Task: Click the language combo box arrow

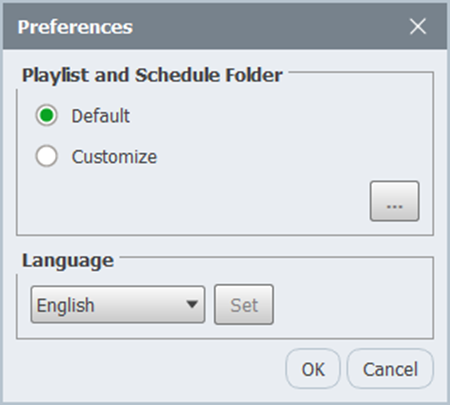Action: coord(192,304)
